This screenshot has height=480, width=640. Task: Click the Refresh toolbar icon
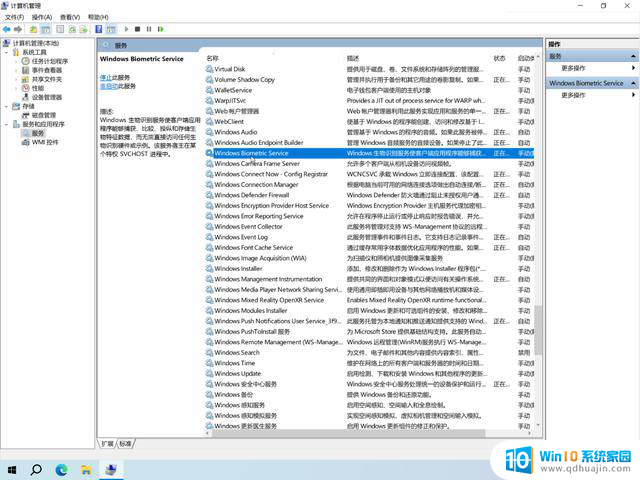click(x=72, y=29)
